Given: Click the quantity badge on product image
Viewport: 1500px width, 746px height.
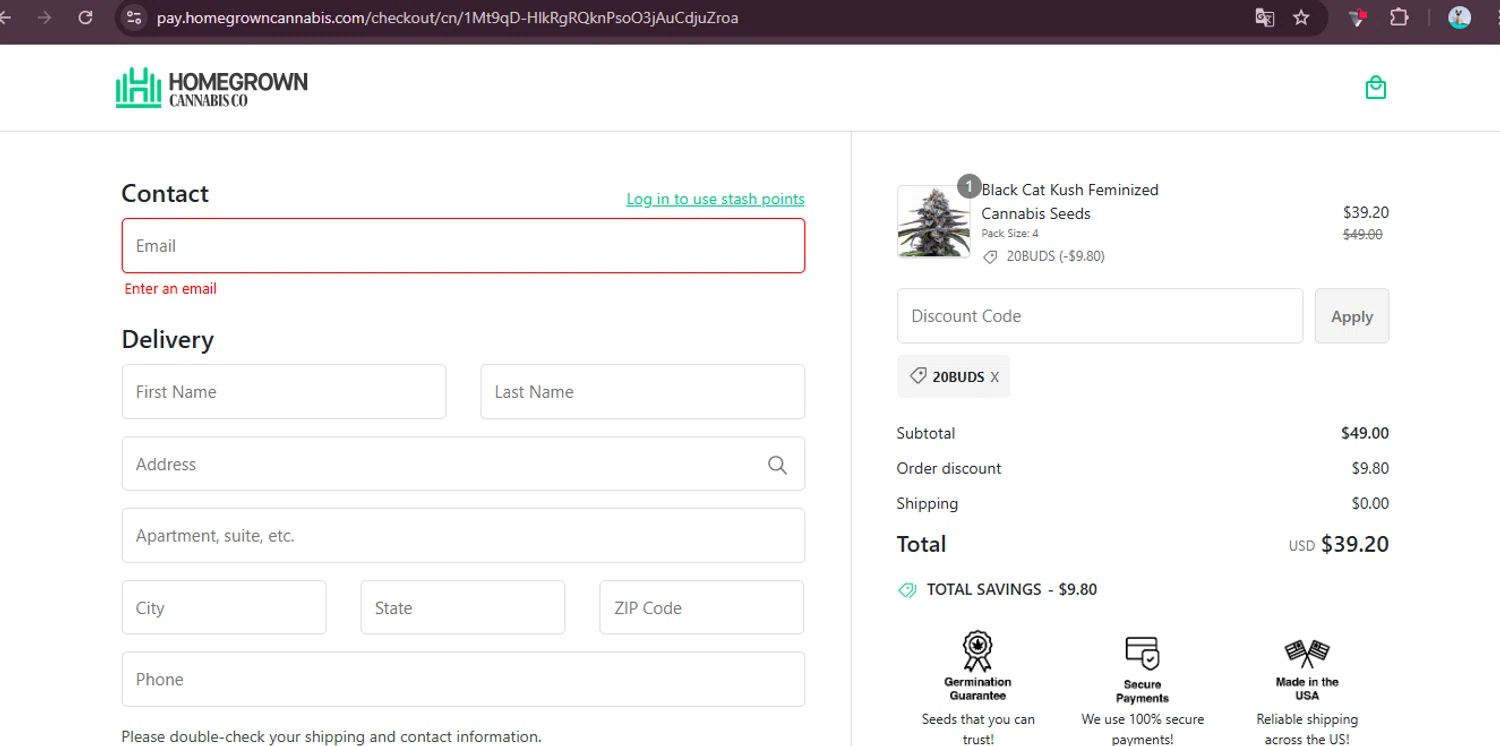Looking at the screenshot, I should pos(968,186).
